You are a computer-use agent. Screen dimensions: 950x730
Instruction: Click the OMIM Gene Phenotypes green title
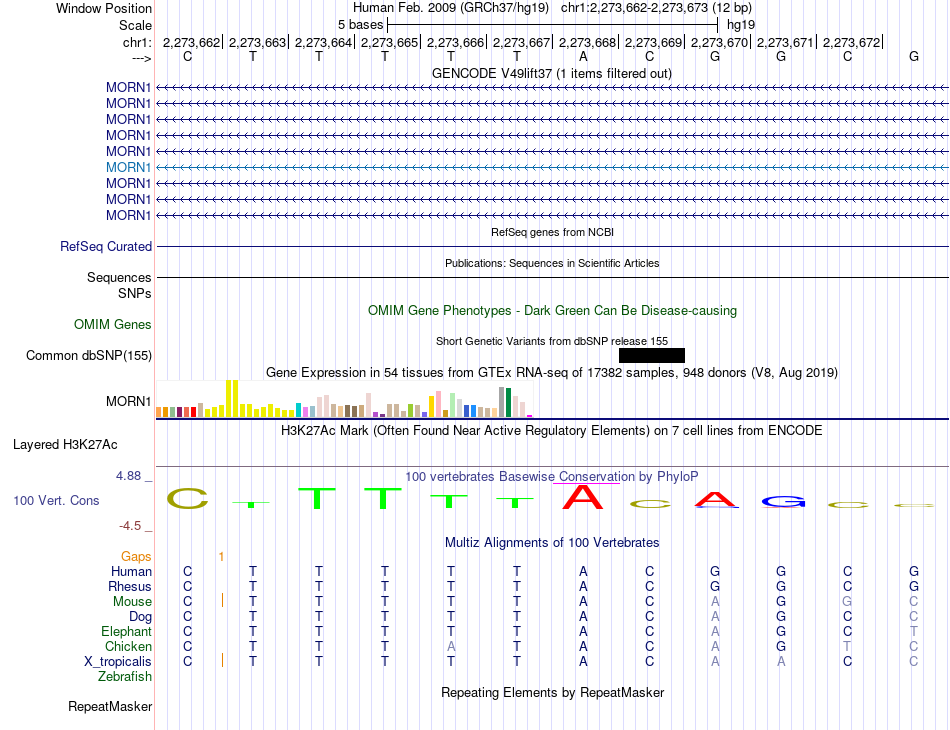point(552,311)
